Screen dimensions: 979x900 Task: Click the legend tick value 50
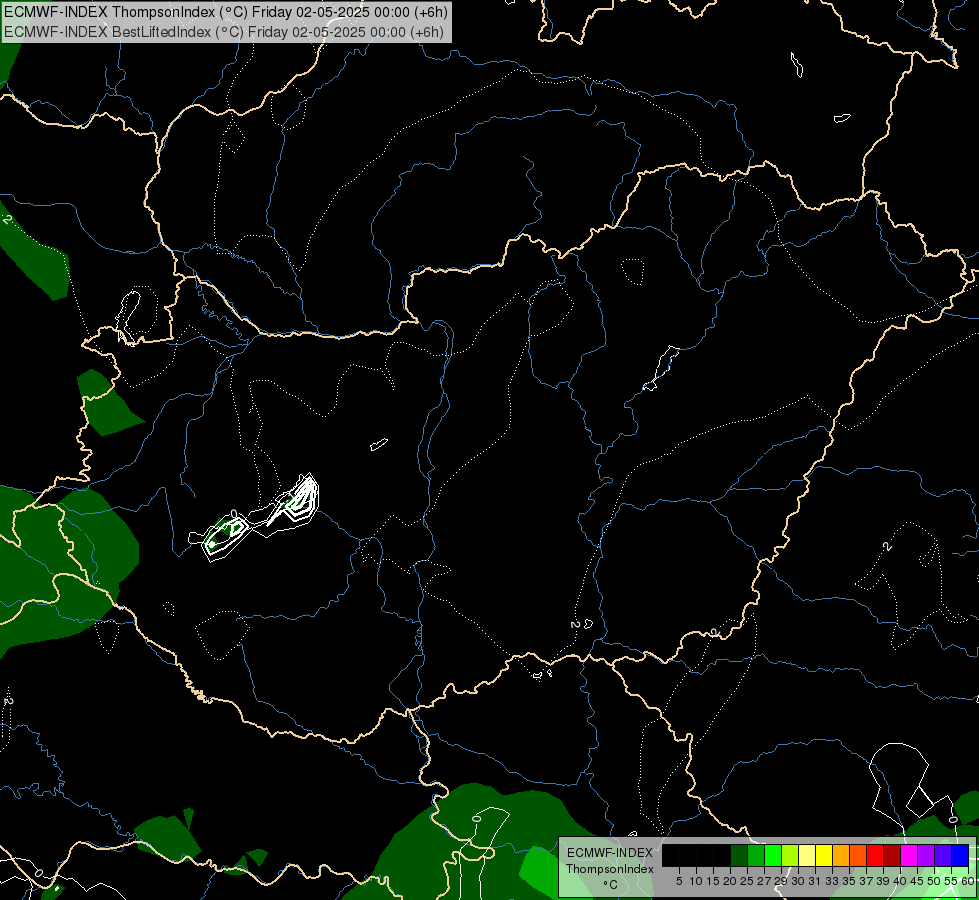coord(933,881)
